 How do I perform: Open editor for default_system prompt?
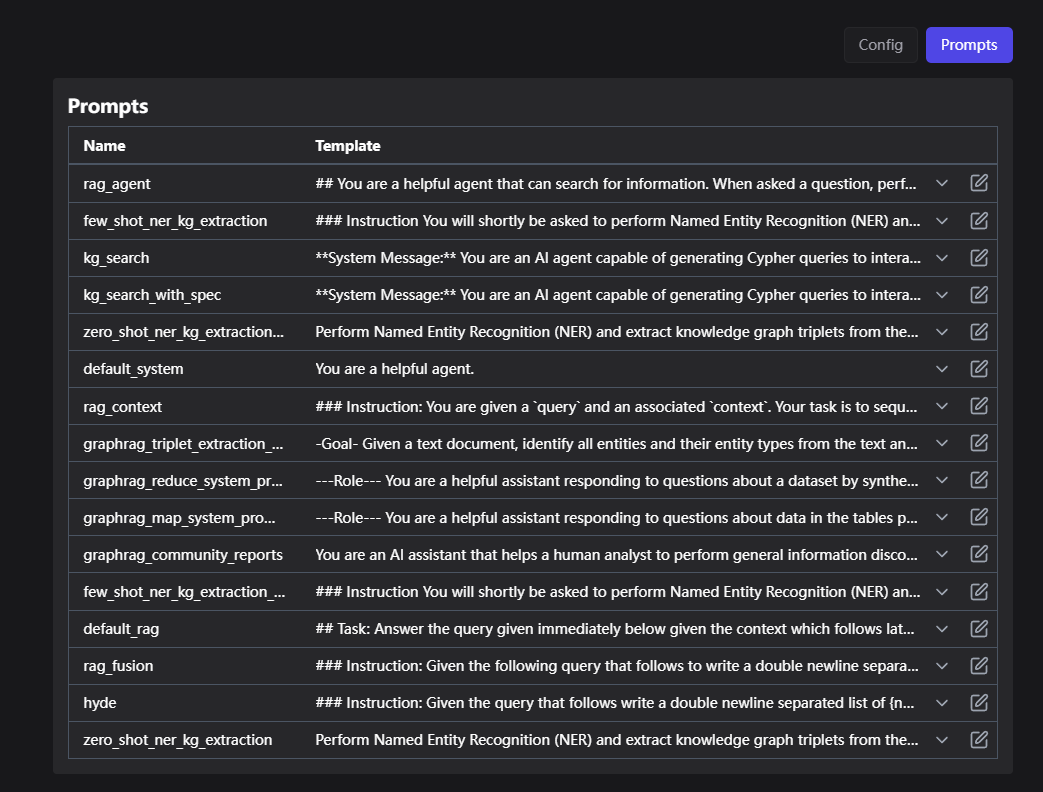(979, 369)
